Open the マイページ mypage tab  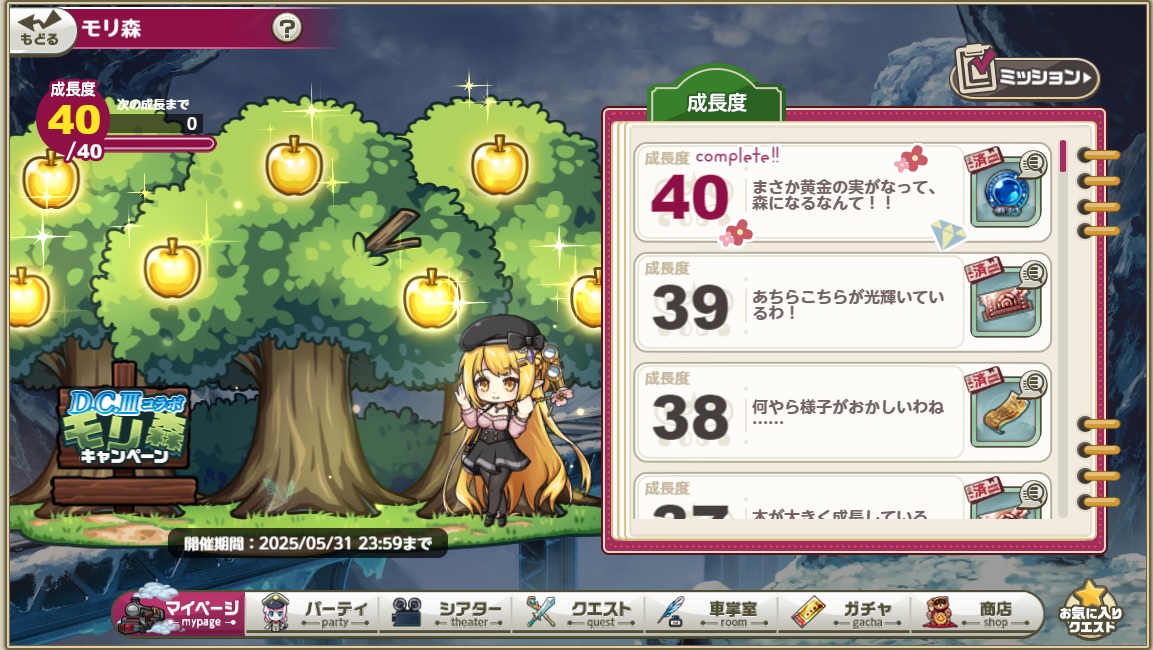[x=179, y=612]
